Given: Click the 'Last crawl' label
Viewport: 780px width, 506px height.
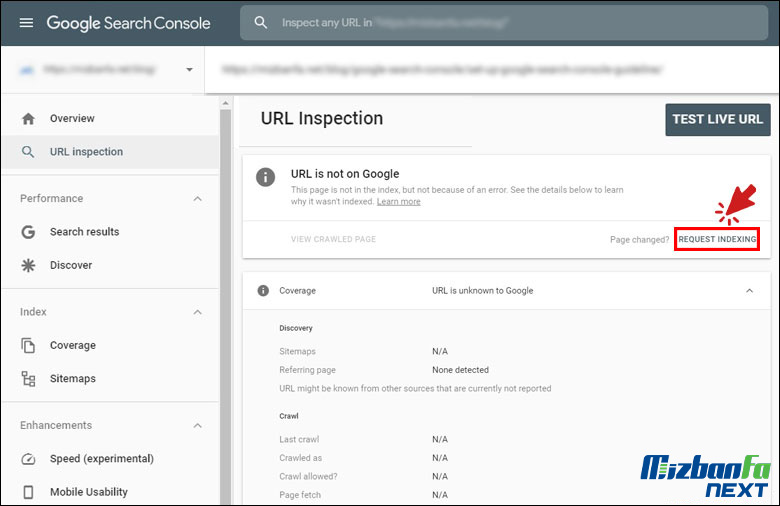Looking at the screenshot, I should 299,439.
